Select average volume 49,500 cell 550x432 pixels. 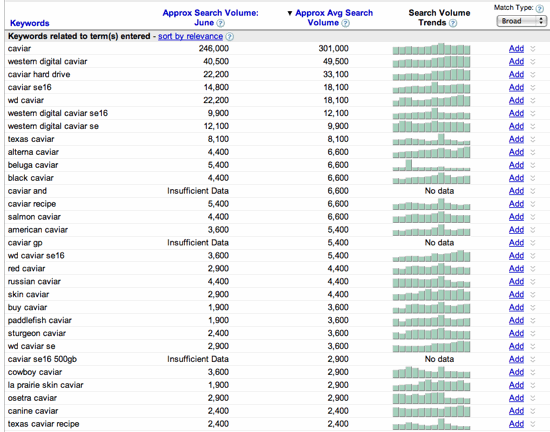click(x=336, y=61)
